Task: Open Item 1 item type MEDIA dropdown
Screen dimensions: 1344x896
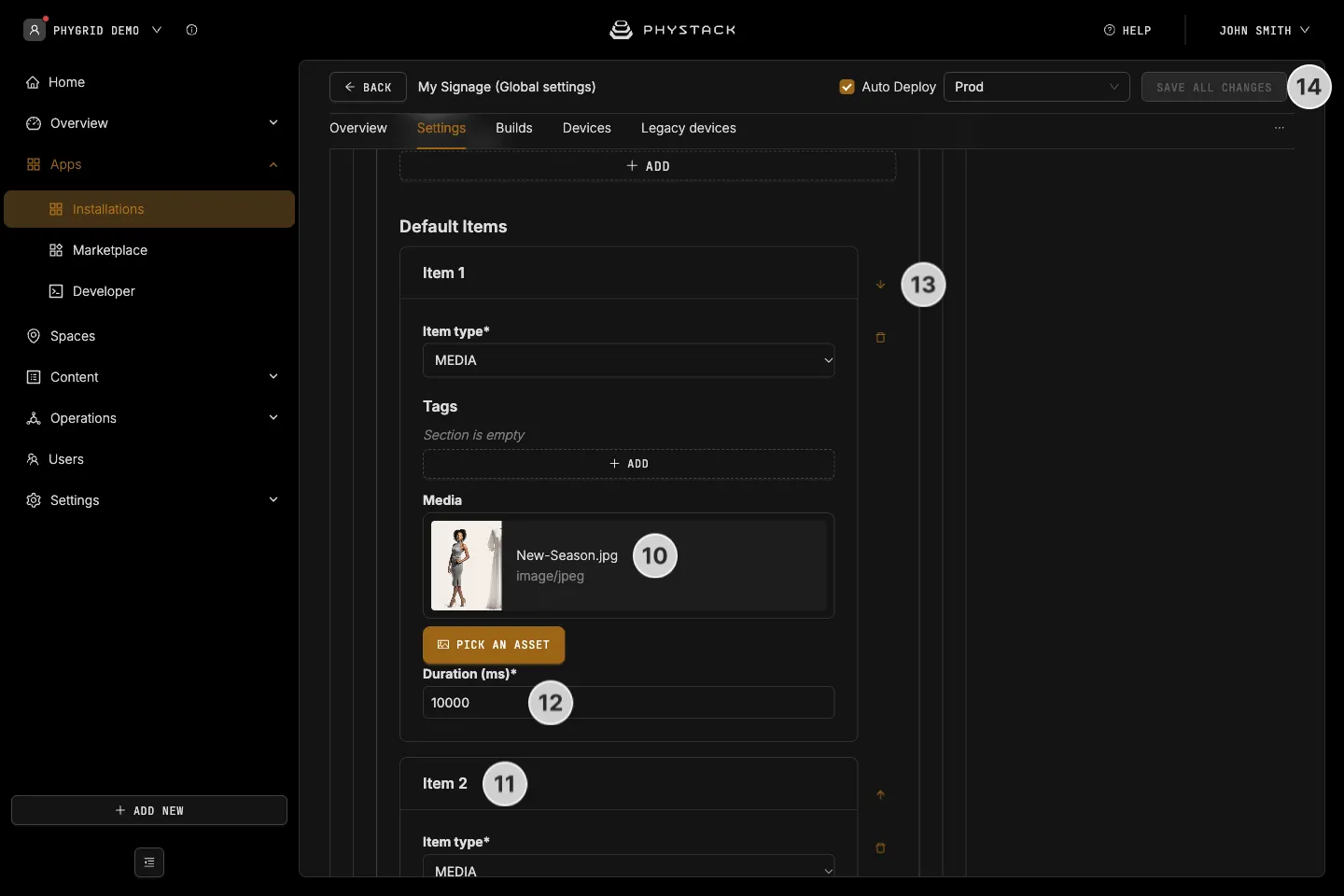Action: (629, 360)
